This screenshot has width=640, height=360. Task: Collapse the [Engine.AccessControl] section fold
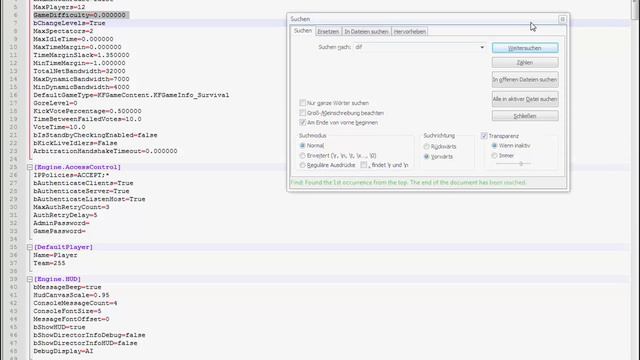(30, 167)
